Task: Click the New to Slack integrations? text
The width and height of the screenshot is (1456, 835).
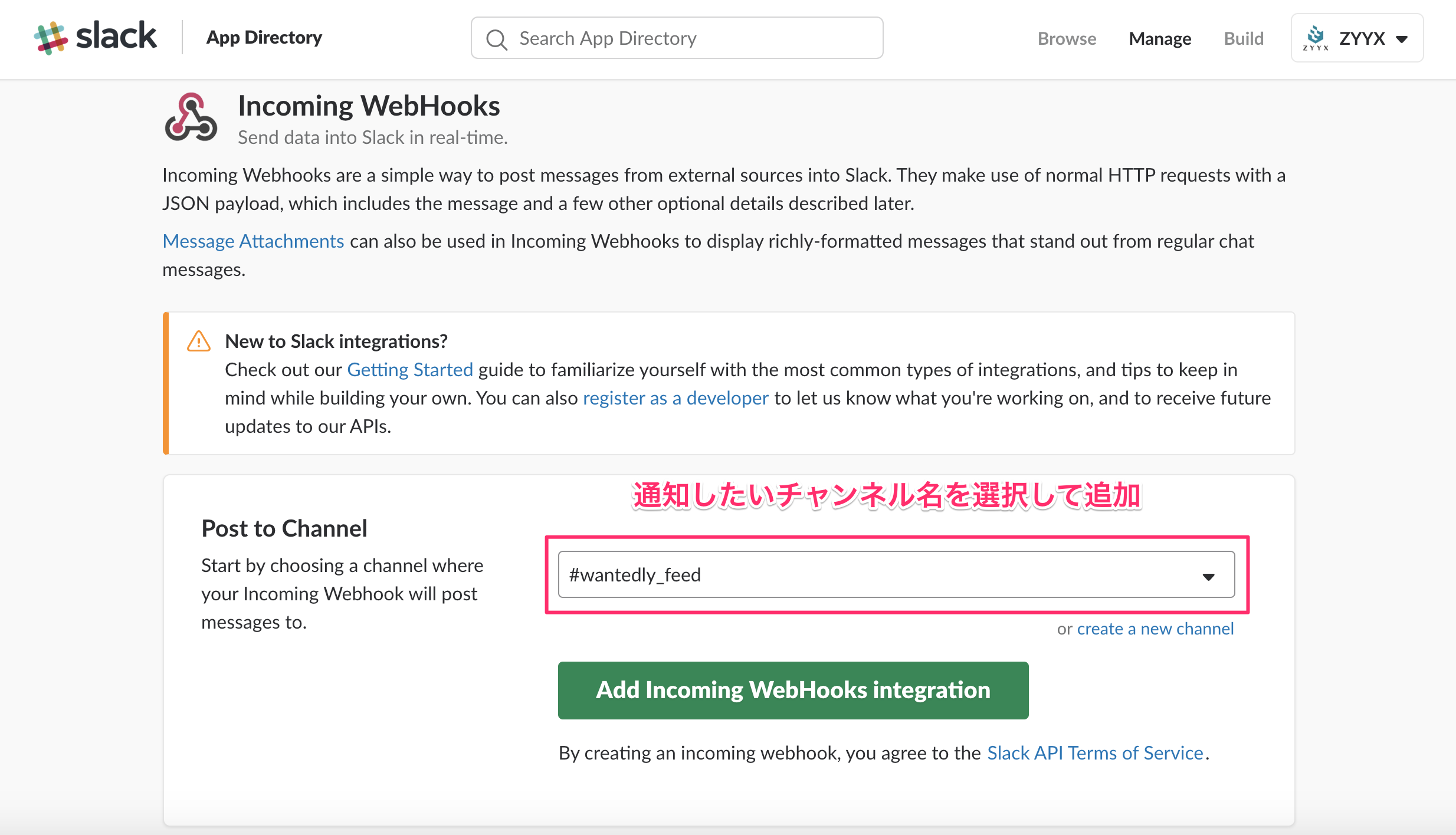Action: click(336, 341)
